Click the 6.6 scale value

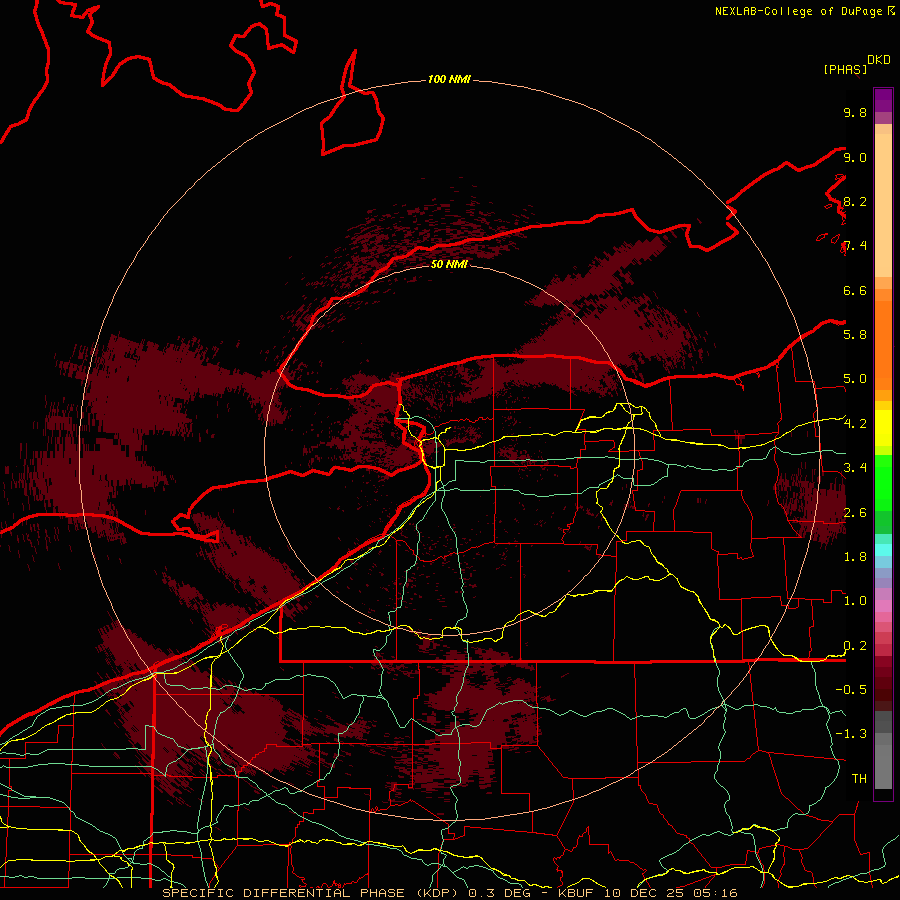point(855,290)
